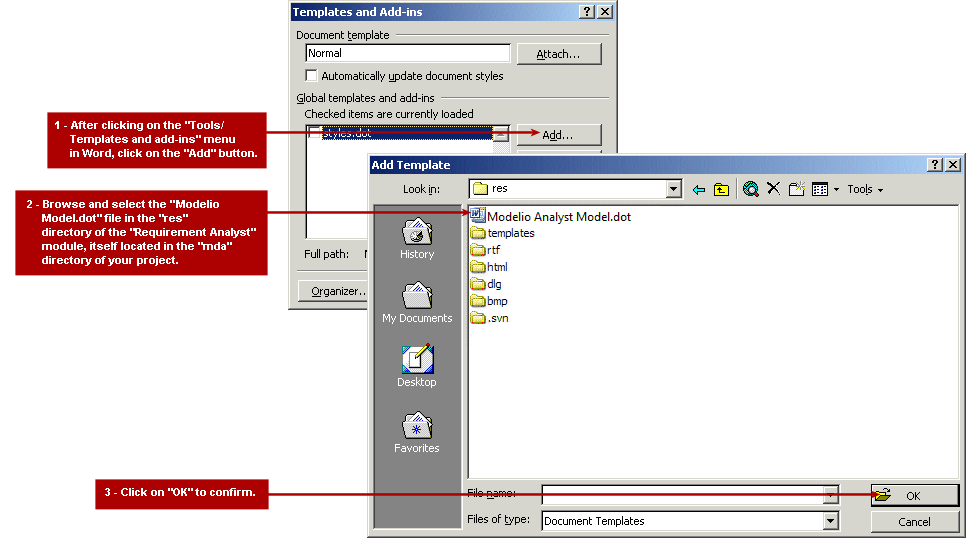This screenshot has height=538, width=966.
Task: Open the templates folder
Action: coord(503,233)
